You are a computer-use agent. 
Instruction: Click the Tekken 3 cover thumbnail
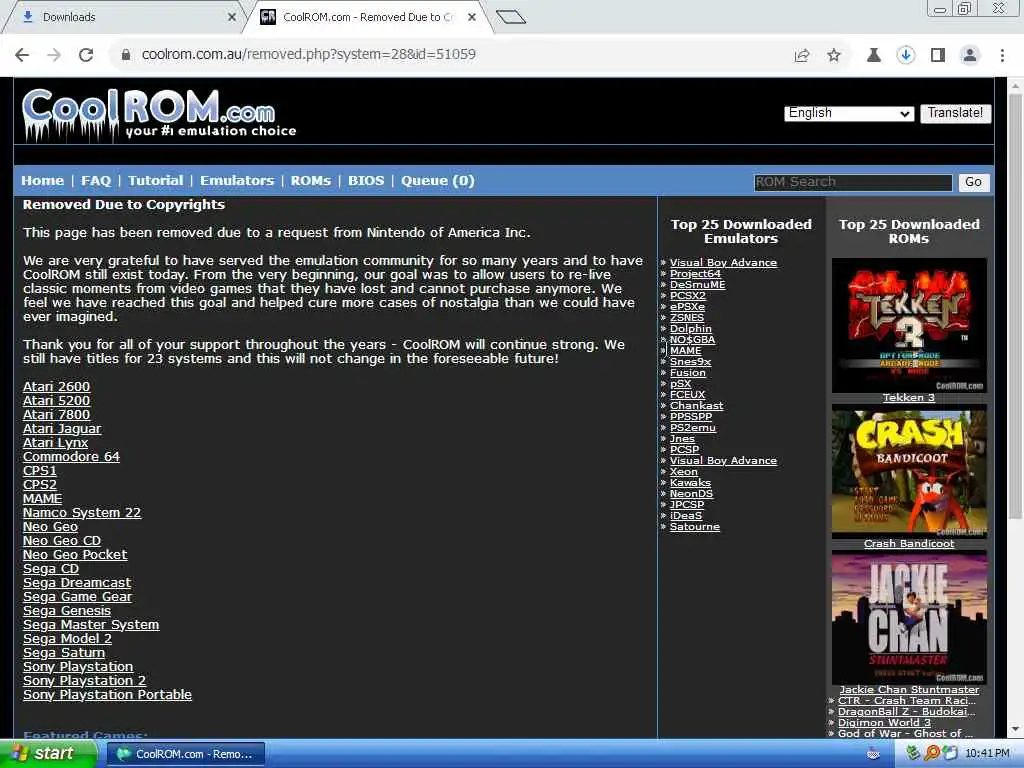pyautogui.click(x=909, y=325)
